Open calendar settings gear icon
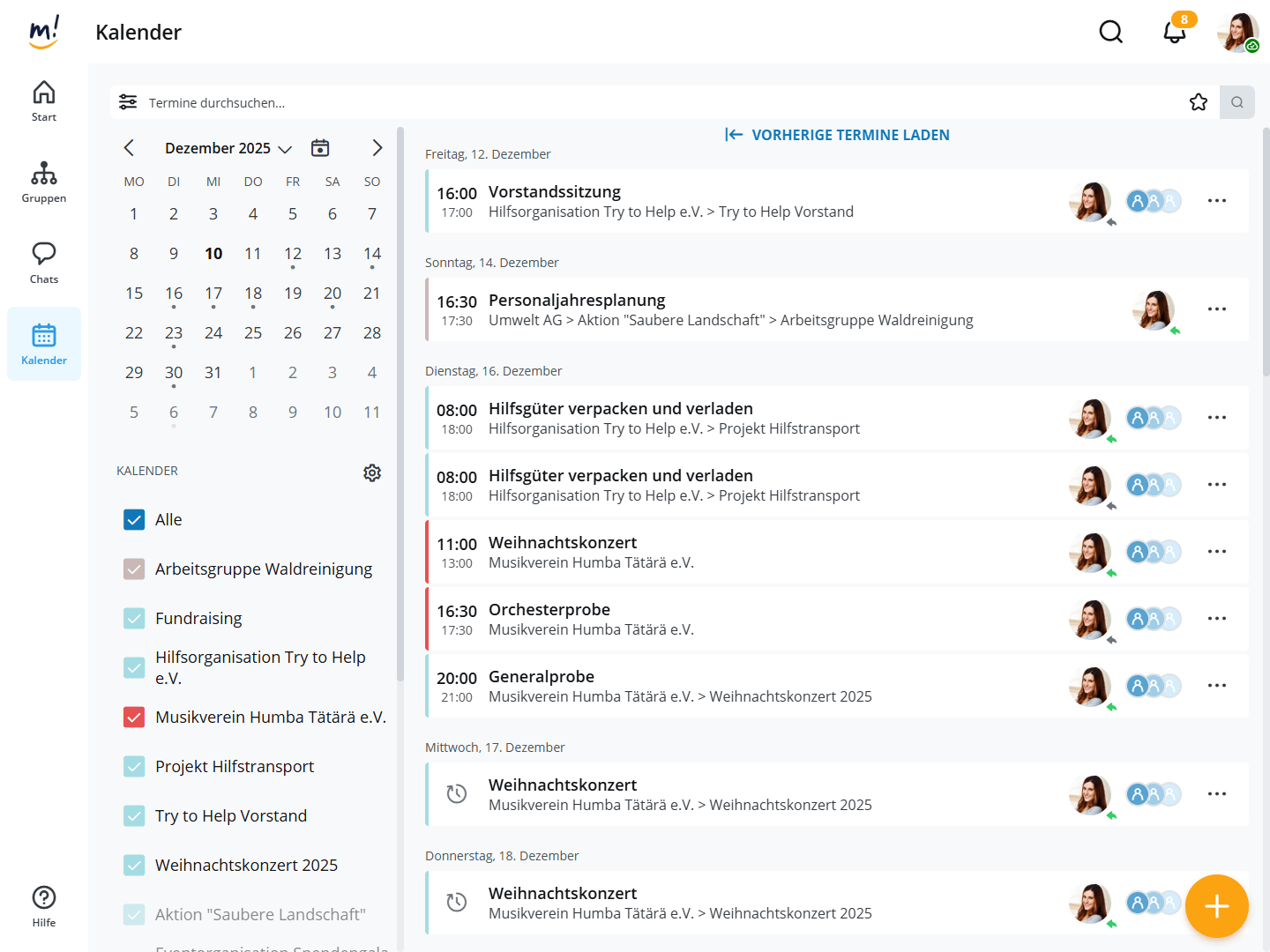Viewport: 1270px width, 952px height. pyautogui.click(x=372, y=472)
